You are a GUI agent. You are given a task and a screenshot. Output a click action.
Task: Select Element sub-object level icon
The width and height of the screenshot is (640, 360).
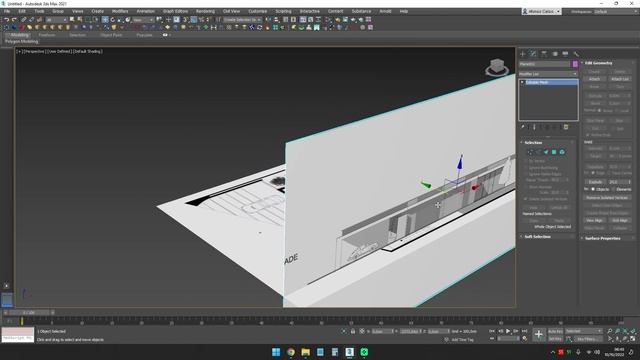562,152
